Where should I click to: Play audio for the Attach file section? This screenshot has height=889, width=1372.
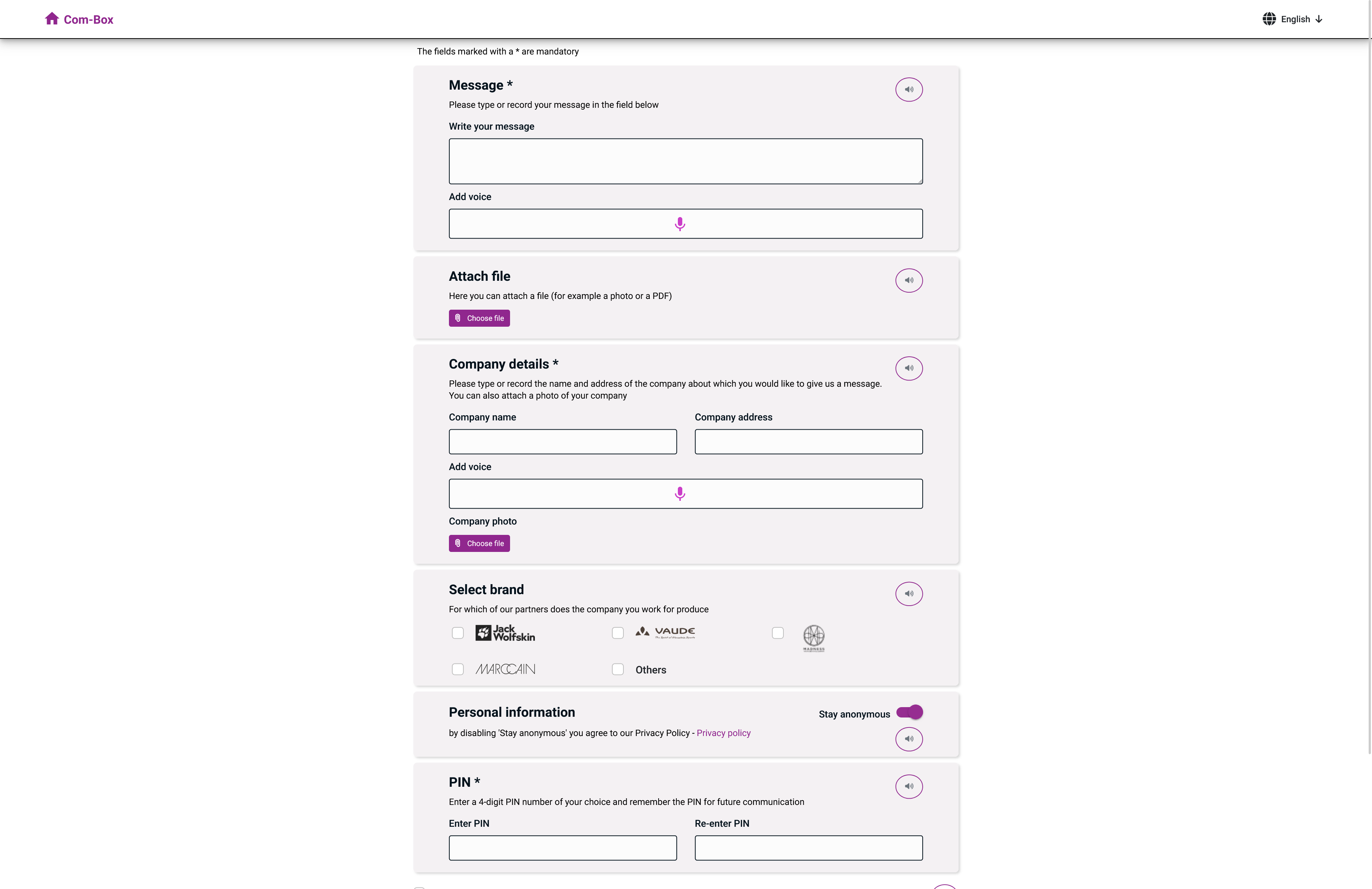909,280
